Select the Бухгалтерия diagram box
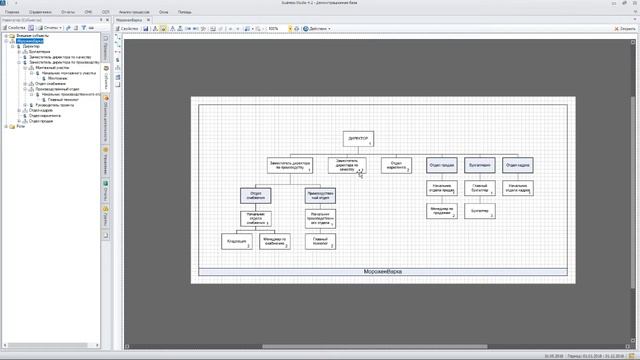Viewport: 640px width, 360px height. coord(480,165)
